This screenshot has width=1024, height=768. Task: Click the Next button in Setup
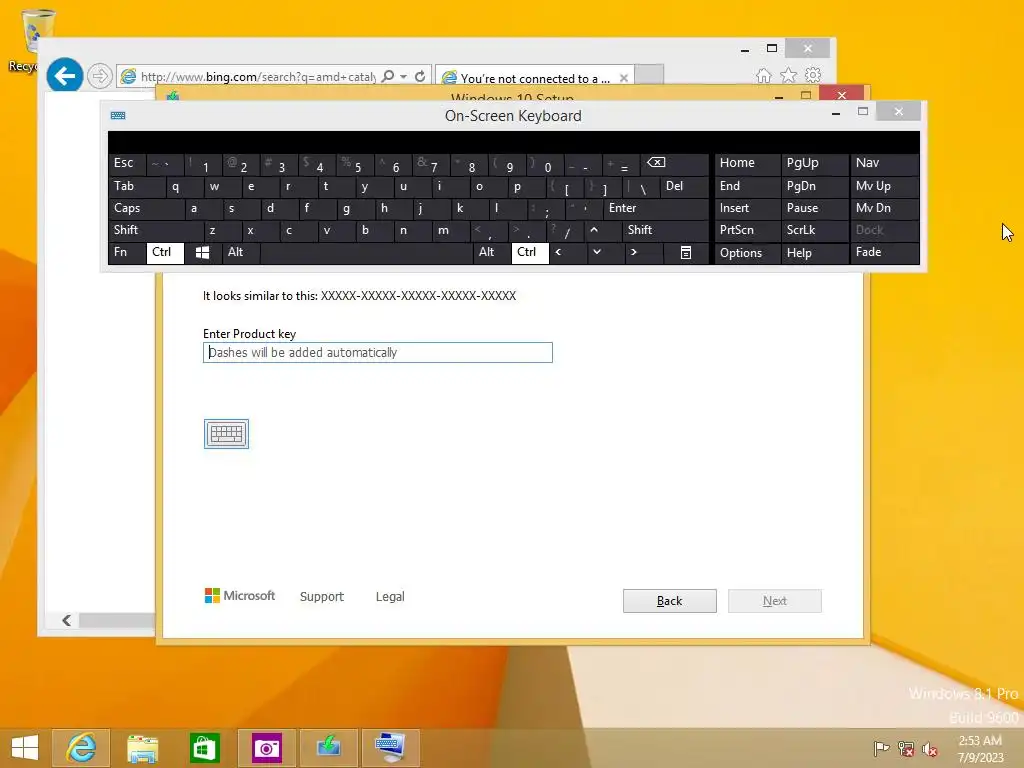[775, 601]
